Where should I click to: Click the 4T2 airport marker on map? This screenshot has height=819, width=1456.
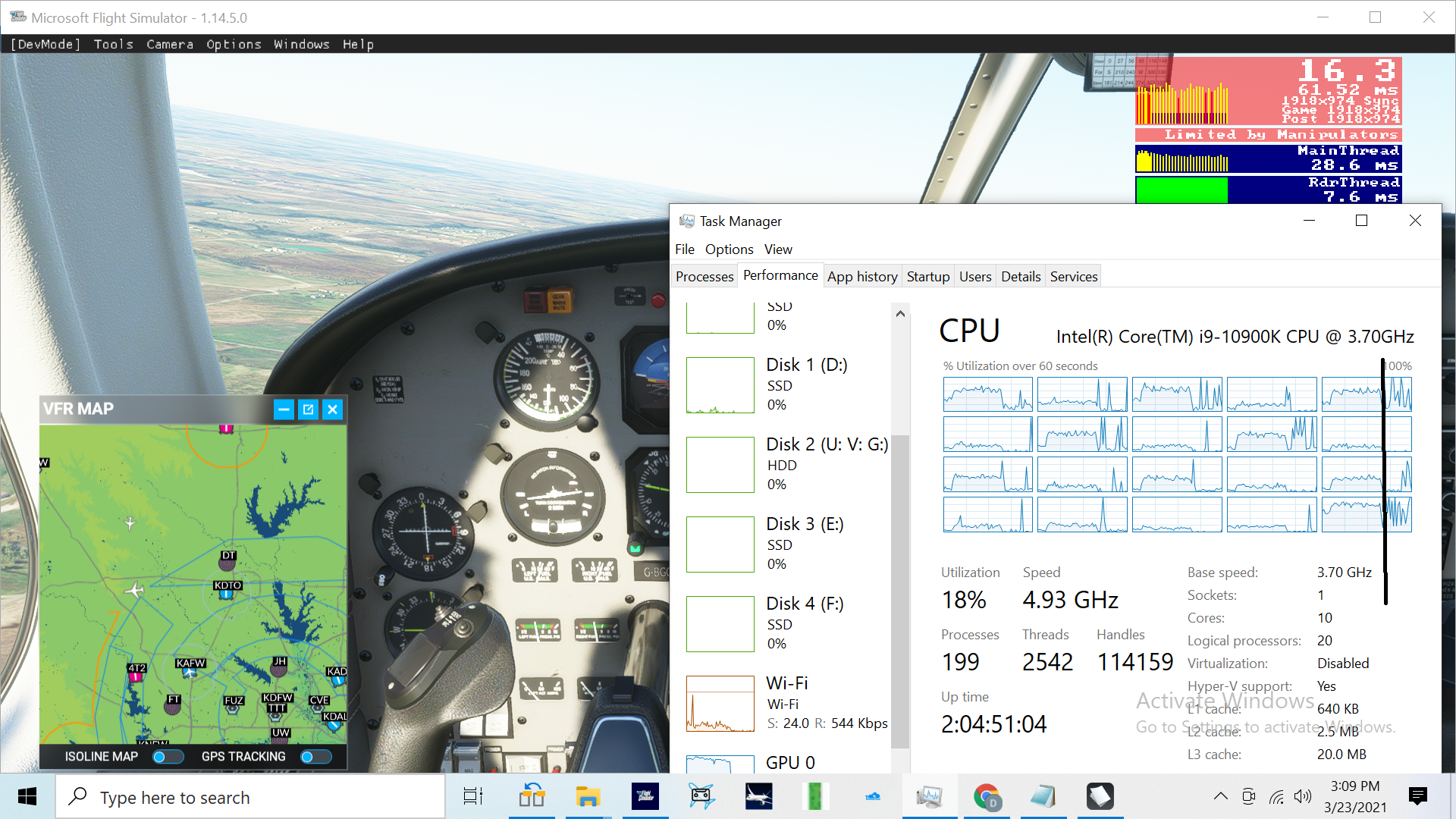tap(136, 672)
